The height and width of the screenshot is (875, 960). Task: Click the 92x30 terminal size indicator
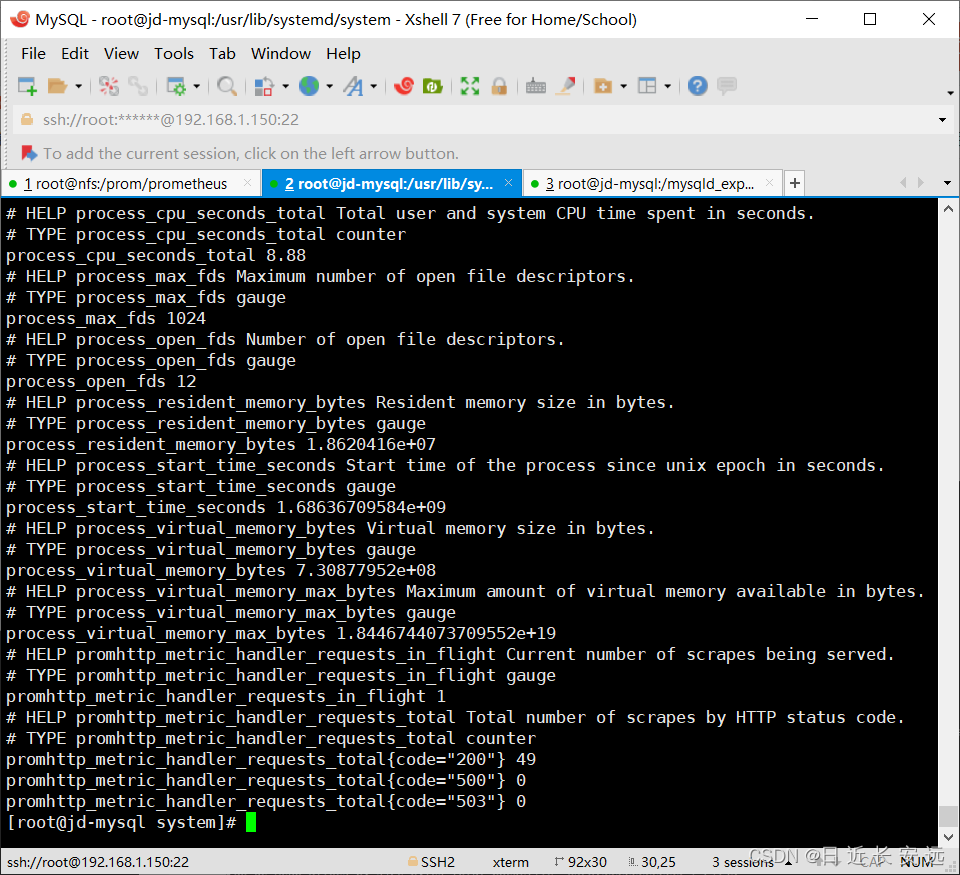580,862
